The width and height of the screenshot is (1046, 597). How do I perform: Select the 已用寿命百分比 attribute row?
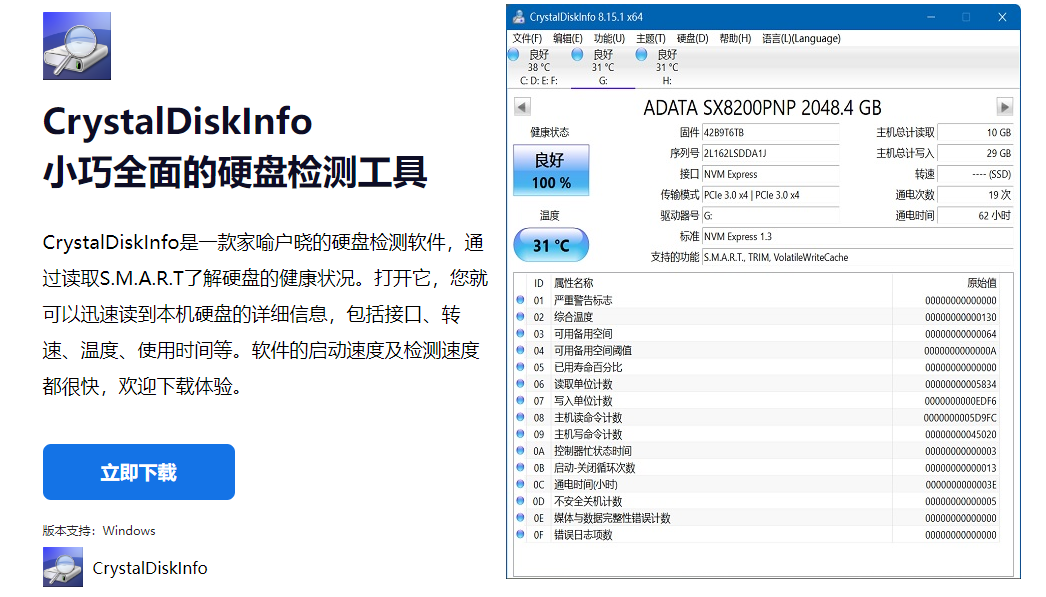756,367
